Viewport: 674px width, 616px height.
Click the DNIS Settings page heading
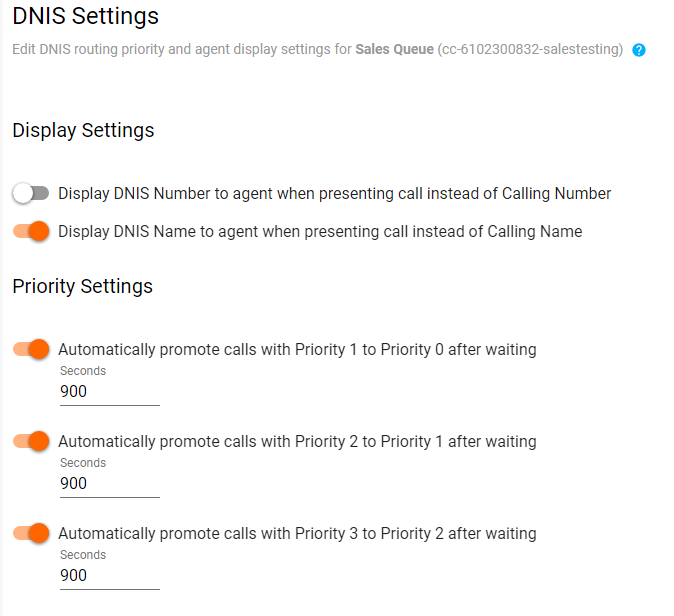pyautogui.click(x=85, y=16)
